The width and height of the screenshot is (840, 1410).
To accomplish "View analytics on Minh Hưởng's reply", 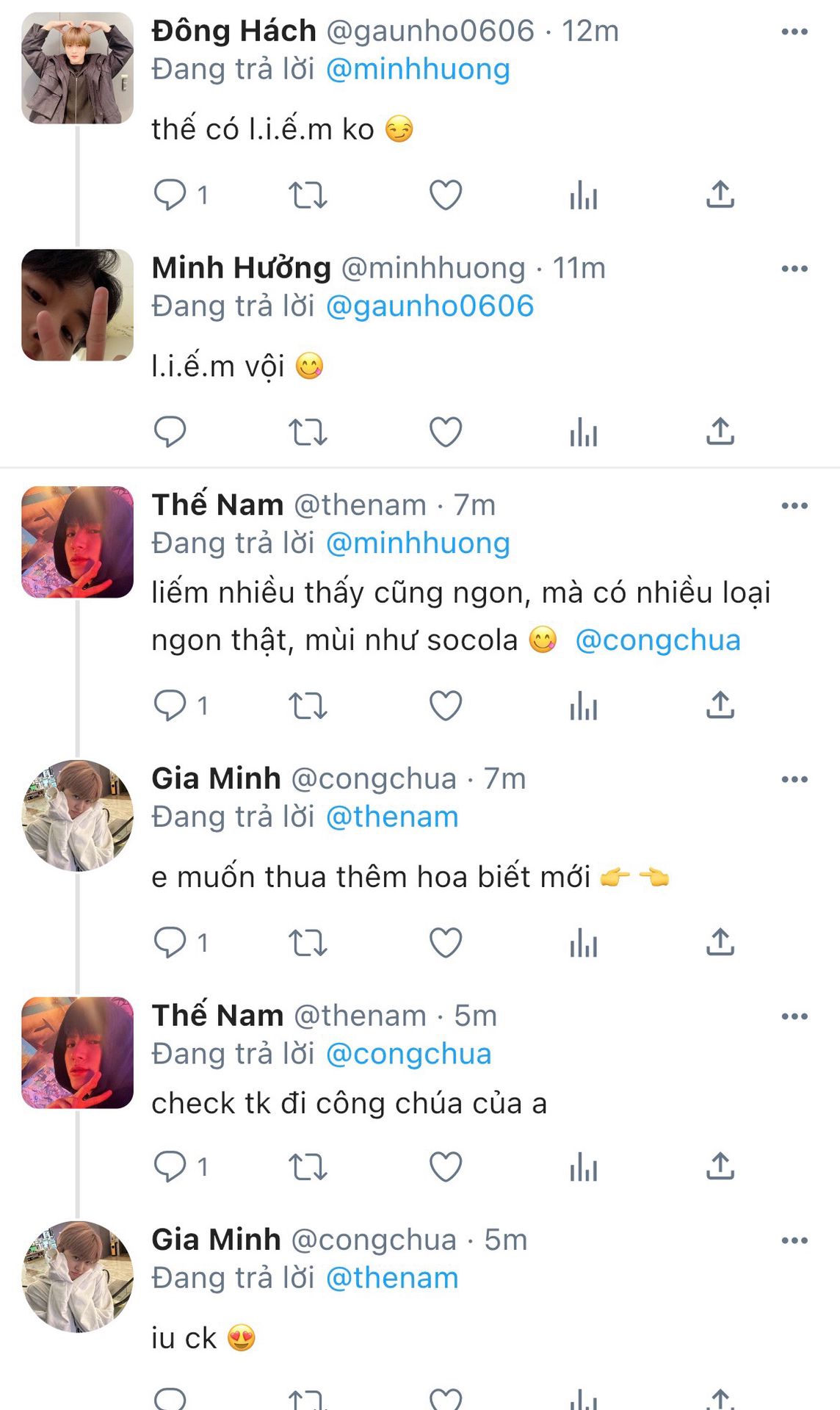I will [583, 432].
